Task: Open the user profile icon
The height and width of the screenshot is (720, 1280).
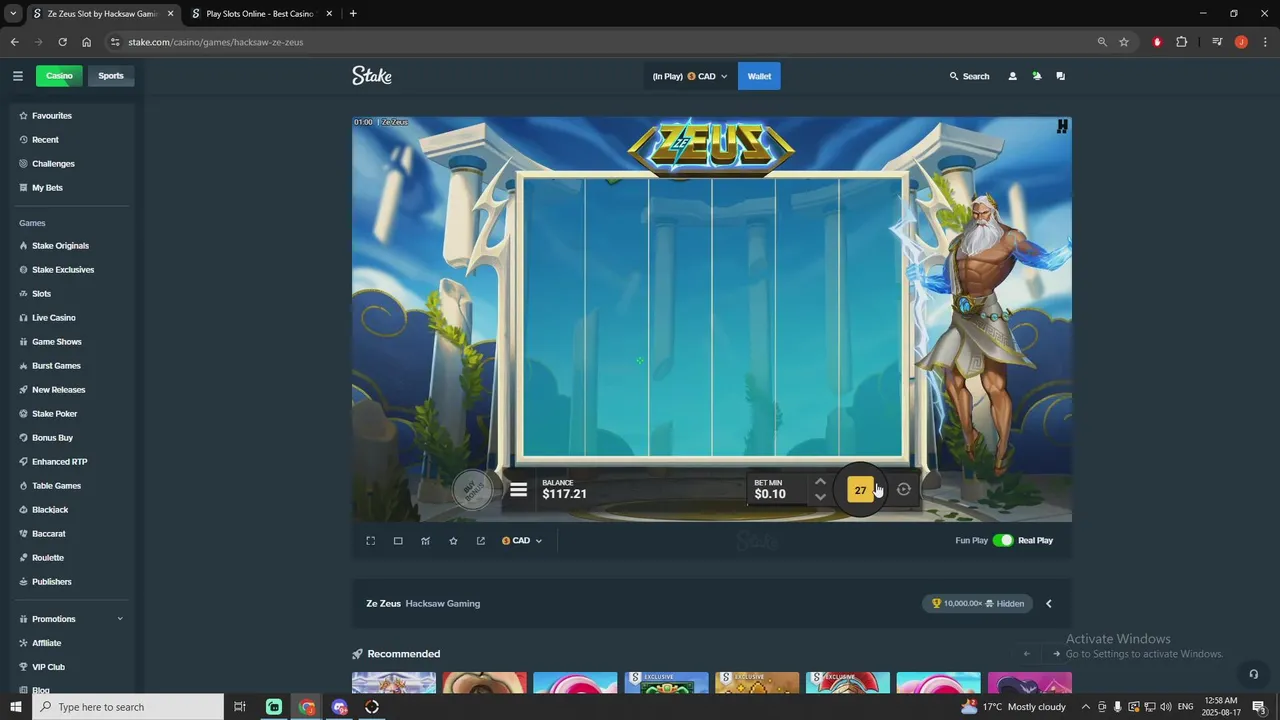Action: point(1012,76)
